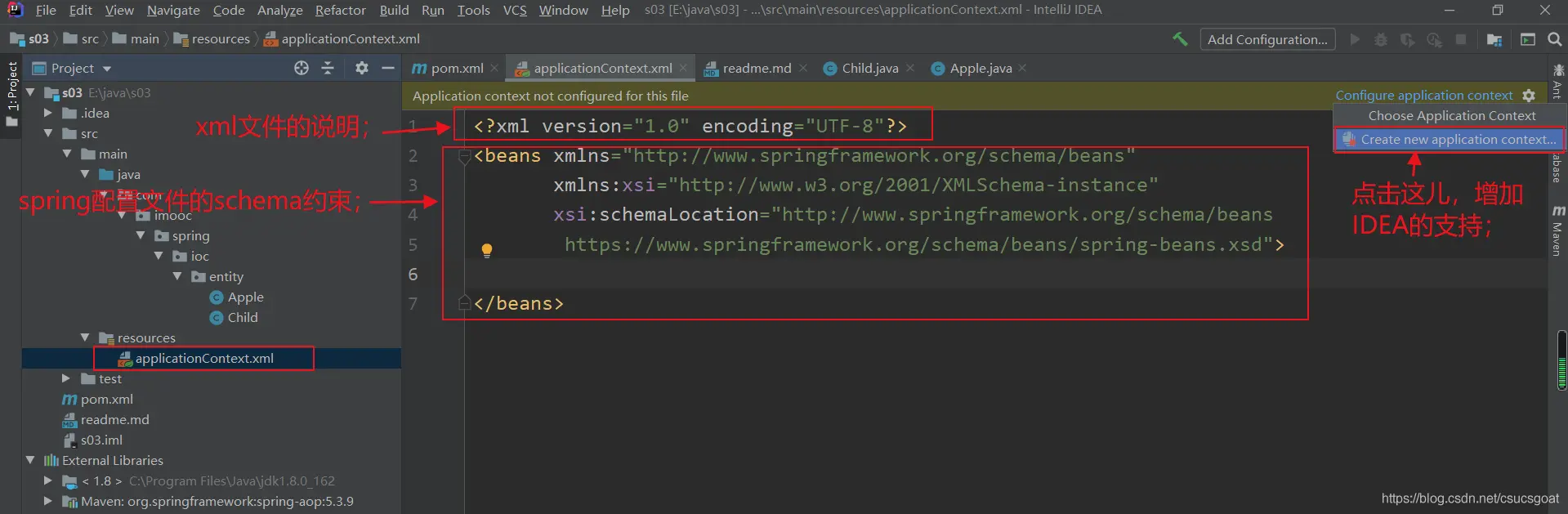The height and width of the screenshot is (514, 1568).
Task: Select Maven spring-aop:5.3.9 library entry
Action: tap(208, 501)
